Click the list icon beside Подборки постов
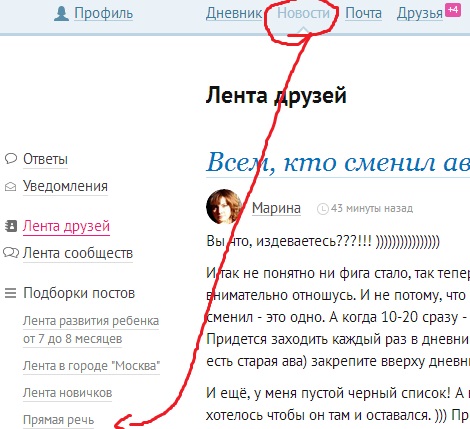The width and height of the screenshot is (470, 429). (10, 293)
